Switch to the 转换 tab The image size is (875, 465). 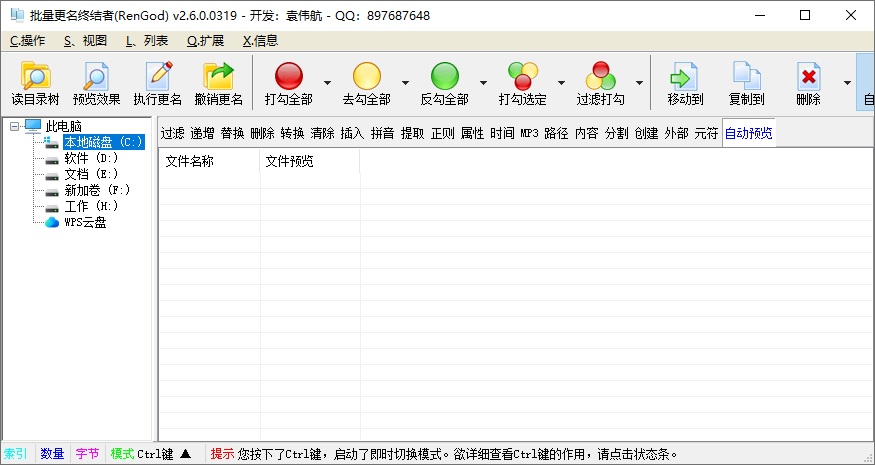tap(292, 133)
